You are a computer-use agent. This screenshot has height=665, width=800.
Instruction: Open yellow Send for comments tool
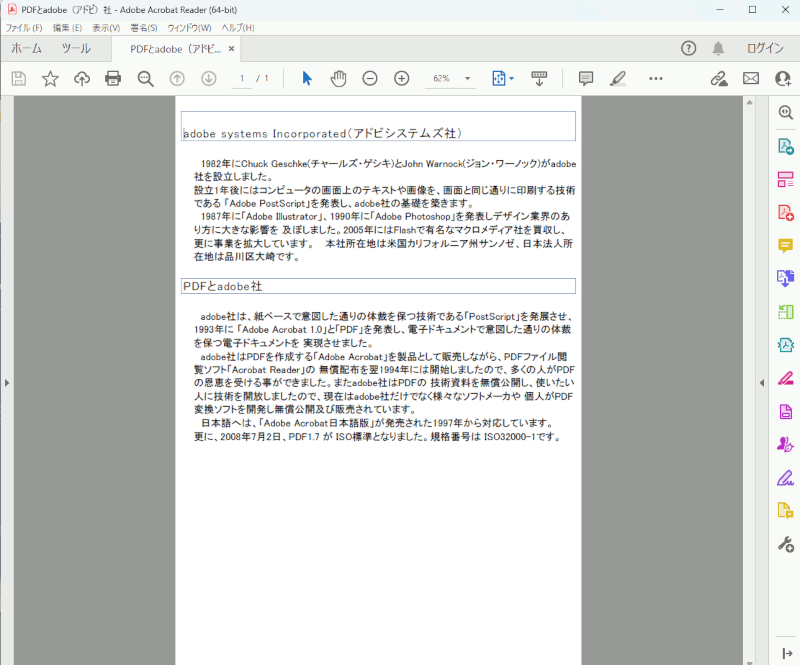click(x=785, y=510)
